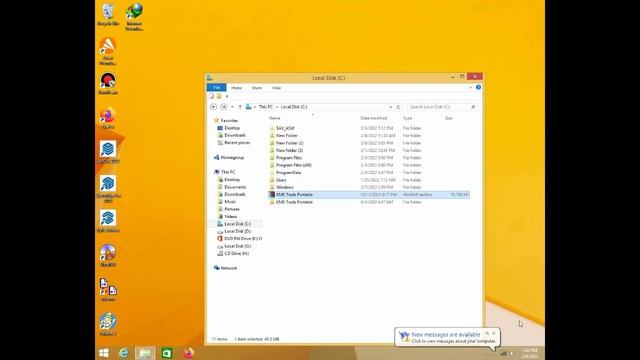Sort by the Size column header
The image size is (640, 360).
click(x=448, y=118)
